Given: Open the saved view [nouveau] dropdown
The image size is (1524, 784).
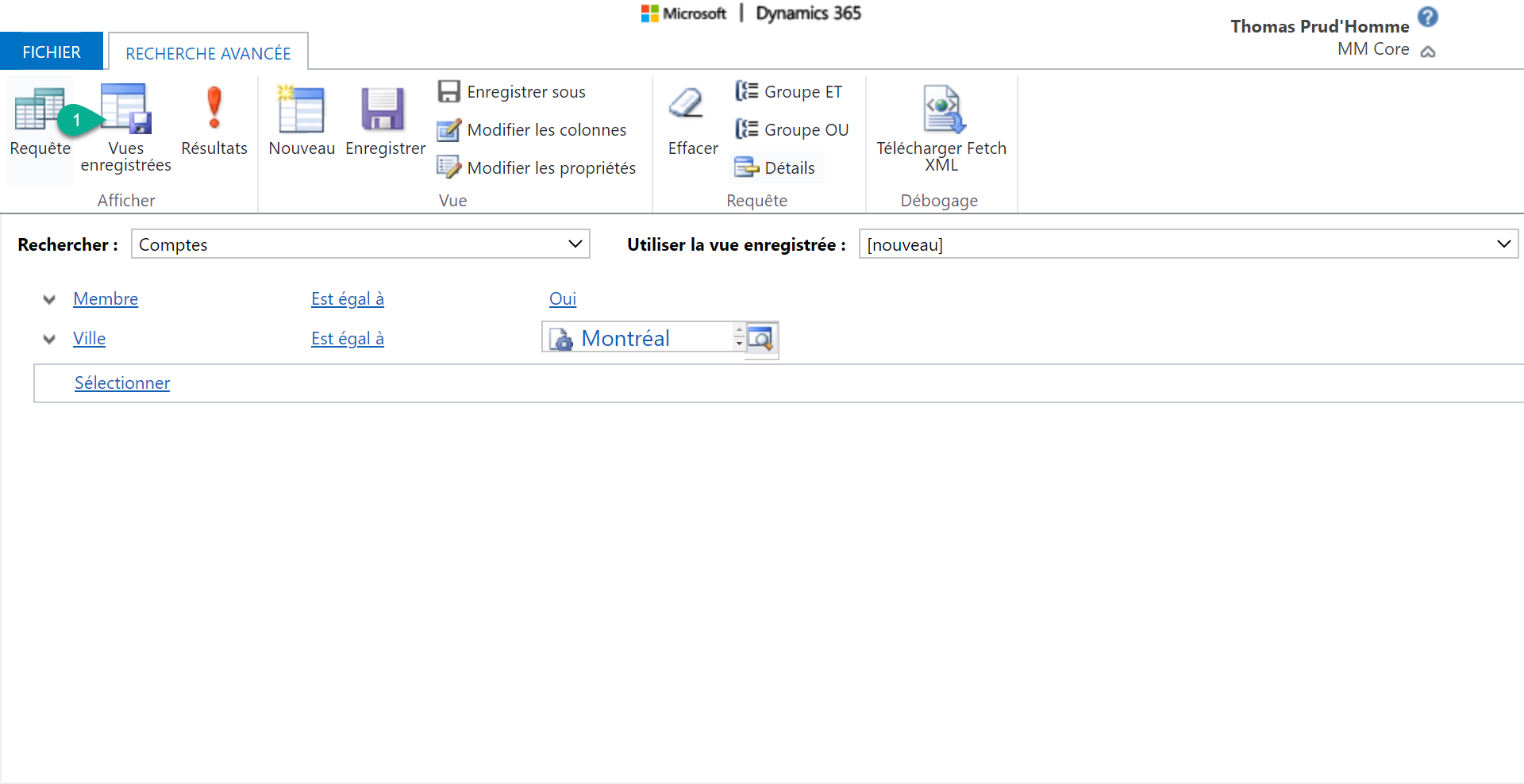Looking at the screenshot, I should pos(1503,244).
